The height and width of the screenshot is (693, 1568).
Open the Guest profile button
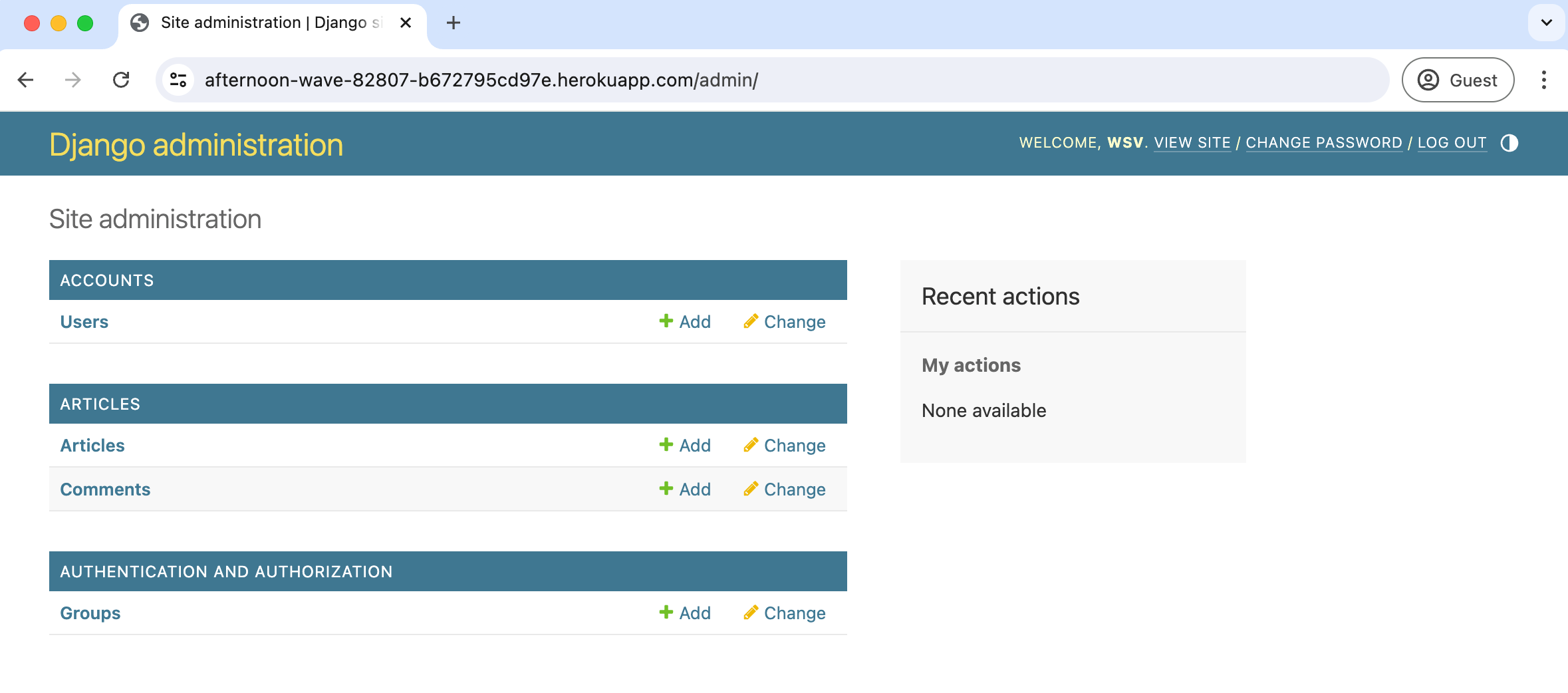click(1458, 80)
